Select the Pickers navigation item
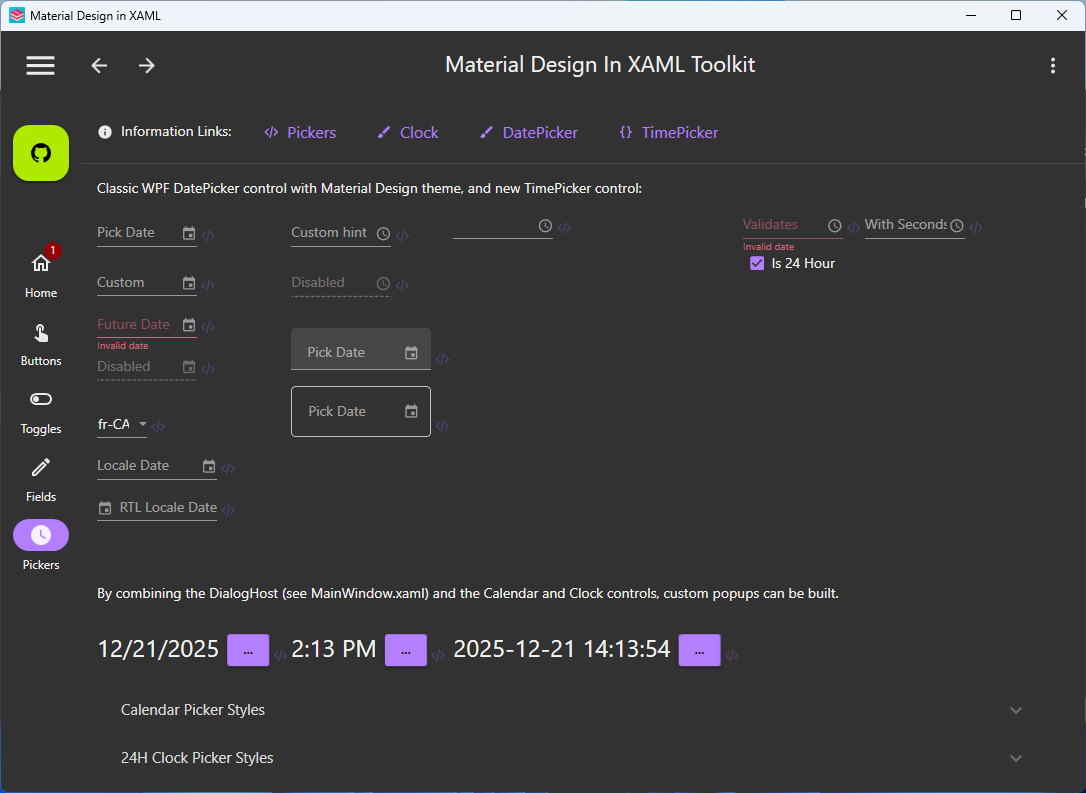This screenshot has width=1086, height=793. pyautogui.click(x=41, y=546)
